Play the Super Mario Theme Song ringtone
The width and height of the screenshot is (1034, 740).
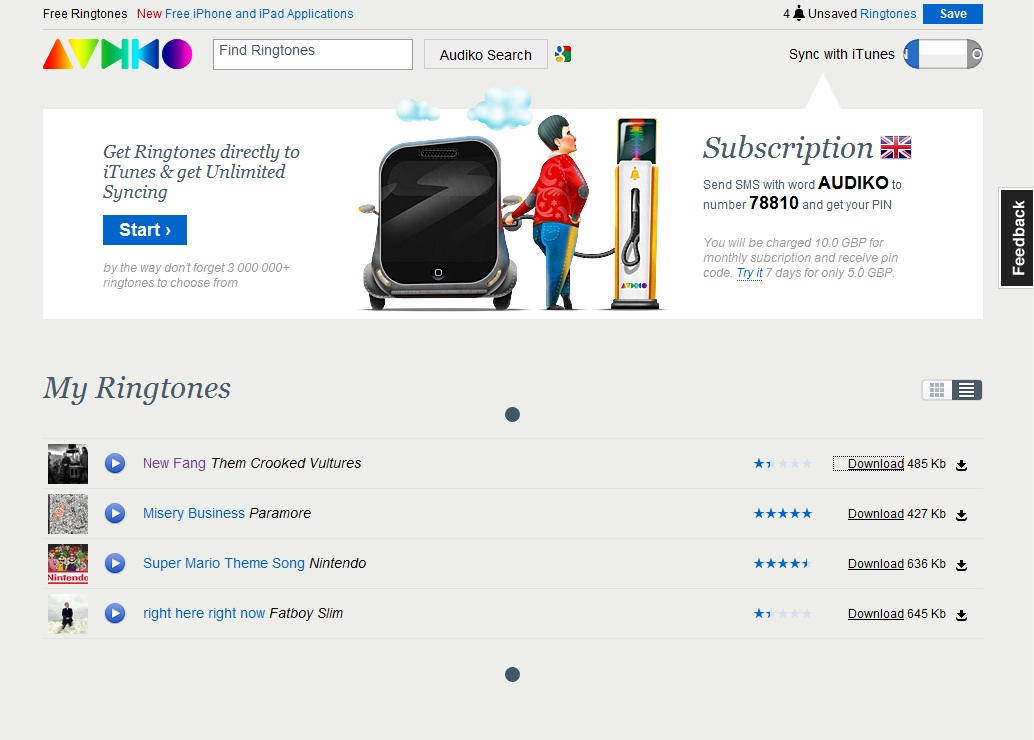pos(115,563)
